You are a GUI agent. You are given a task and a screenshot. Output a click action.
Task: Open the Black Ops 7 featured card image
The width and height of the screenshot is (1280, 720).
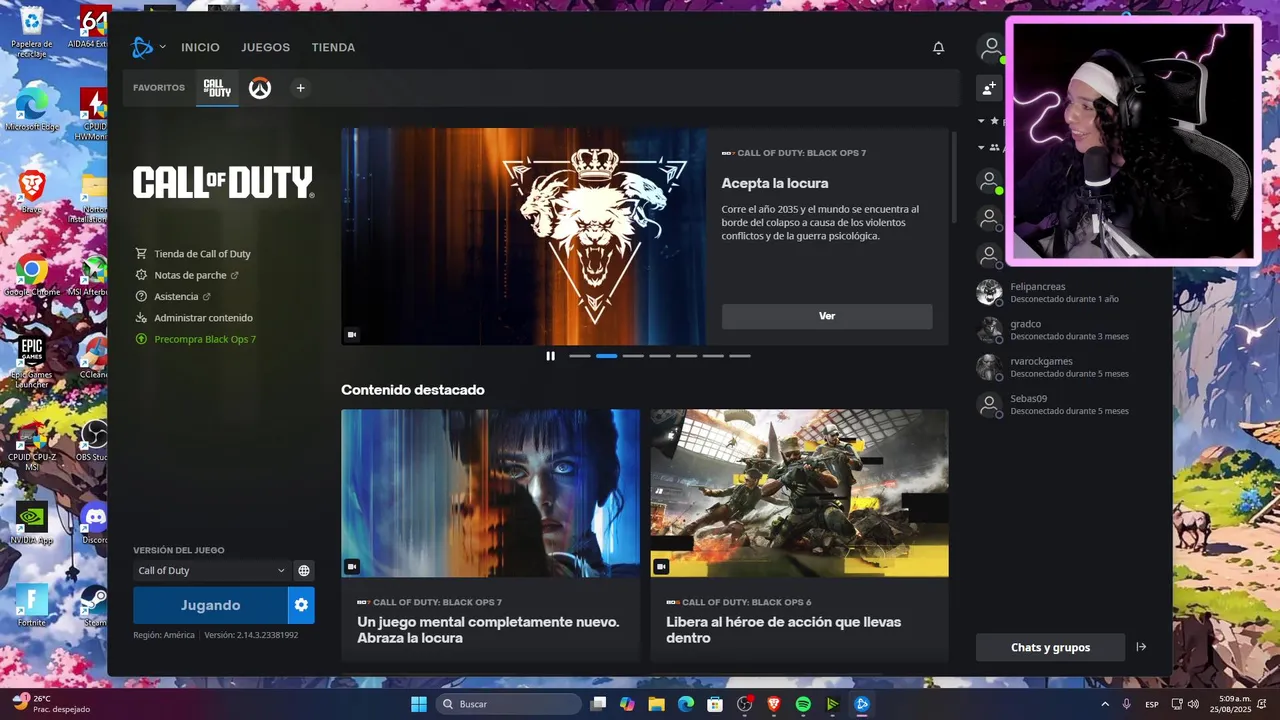click(490, 493)
